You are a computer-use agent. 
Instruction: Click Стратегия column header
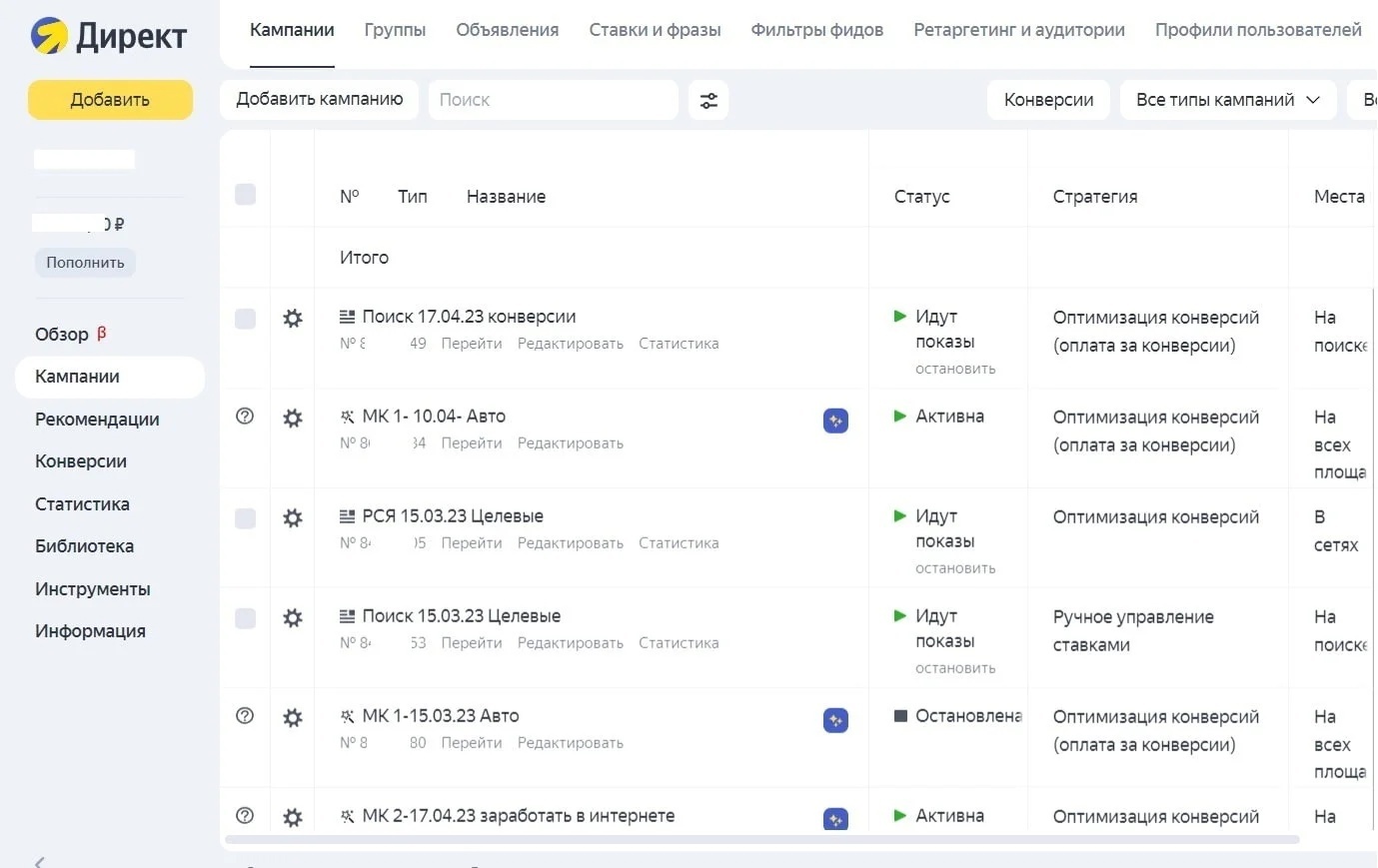[1095, 197]
